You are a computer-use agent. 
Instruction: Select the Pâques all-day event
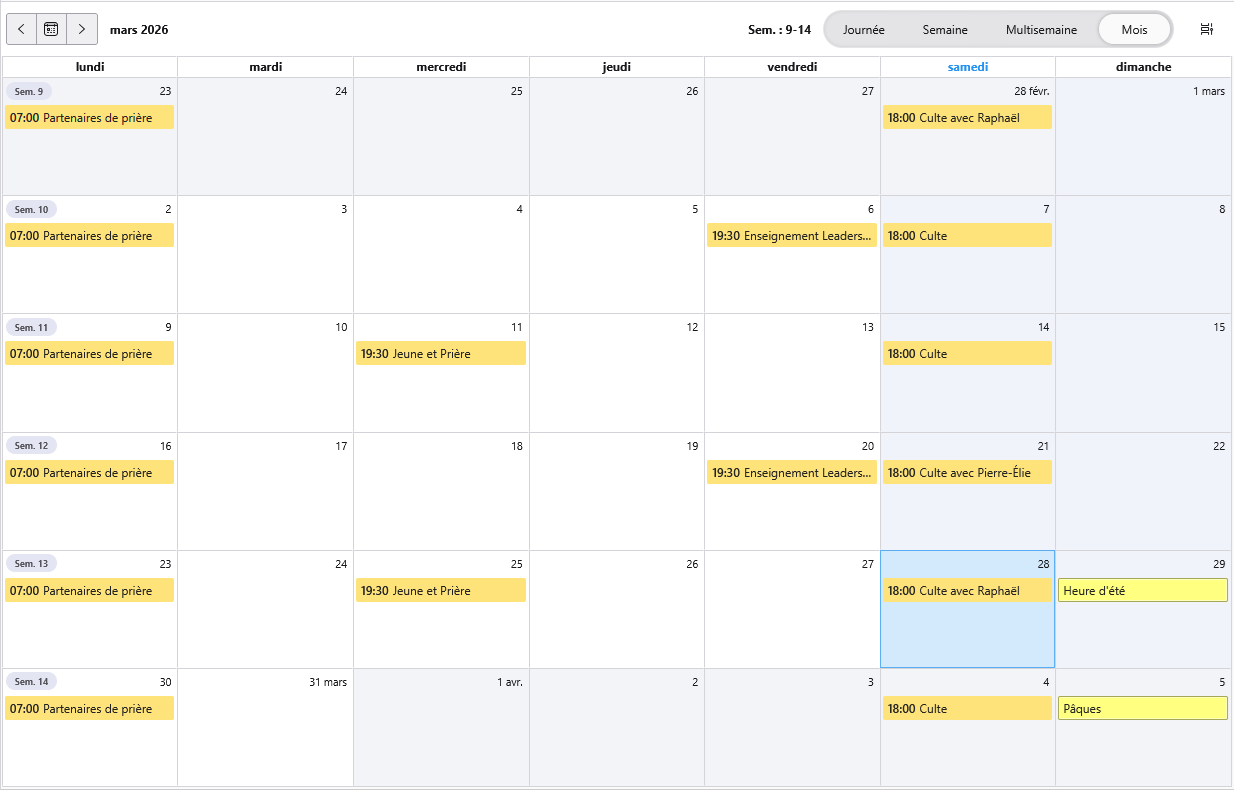coord(1142,709)
